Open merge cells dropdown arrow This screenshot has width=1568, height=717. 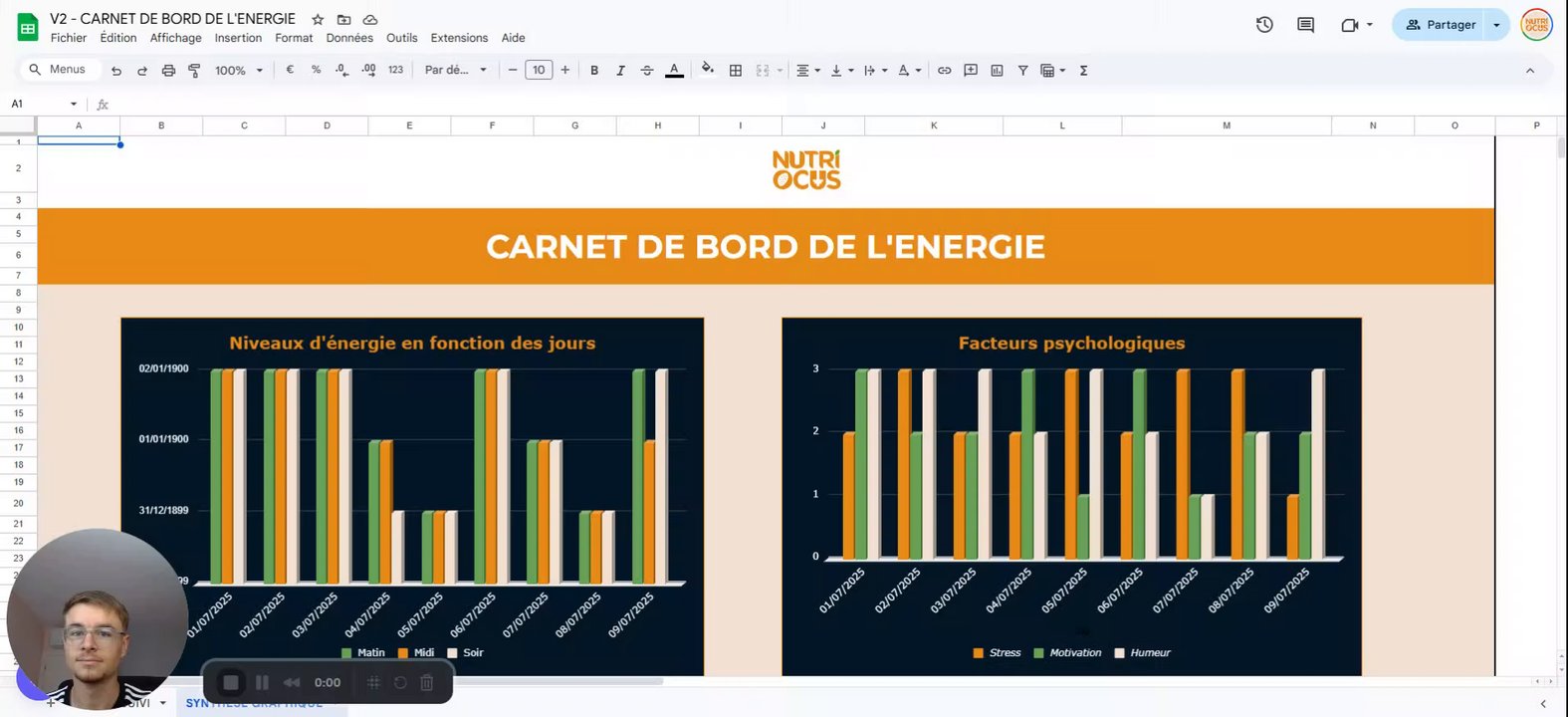[780, 71]
